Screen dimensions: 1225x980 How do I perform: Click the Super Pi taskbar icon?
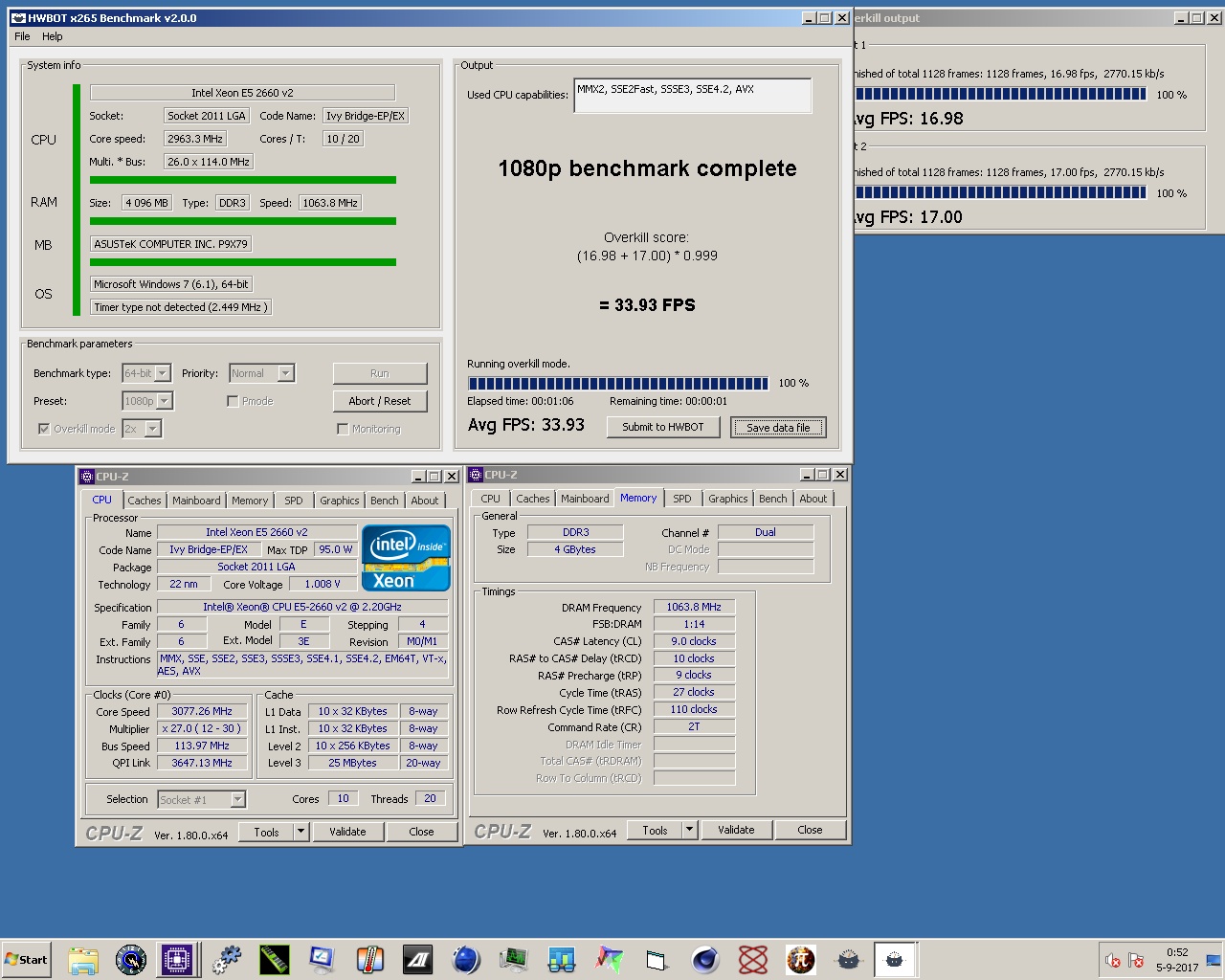click(801, 959)
